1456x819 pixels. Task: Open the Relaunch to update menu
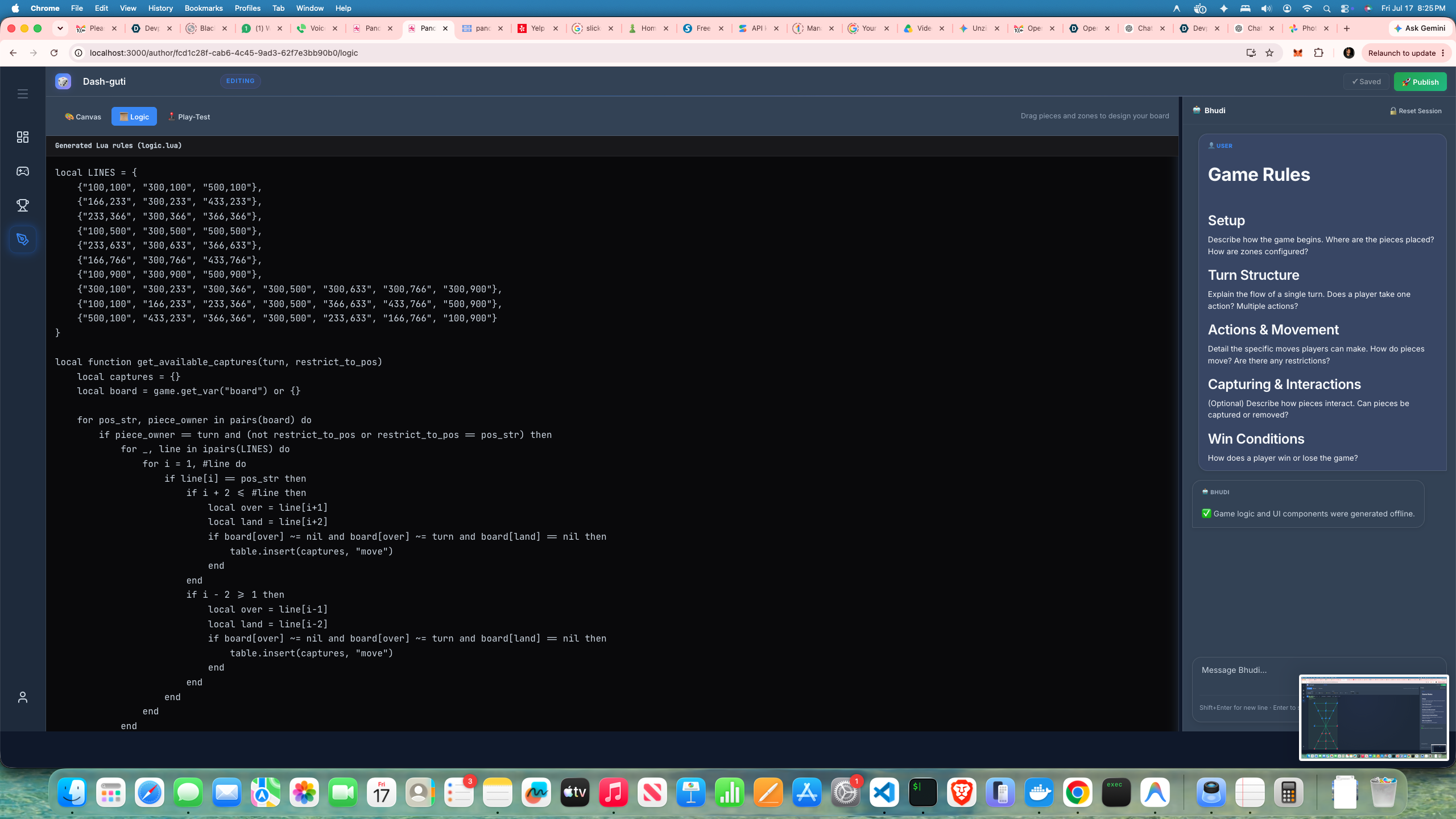(x=1406, y=53)
